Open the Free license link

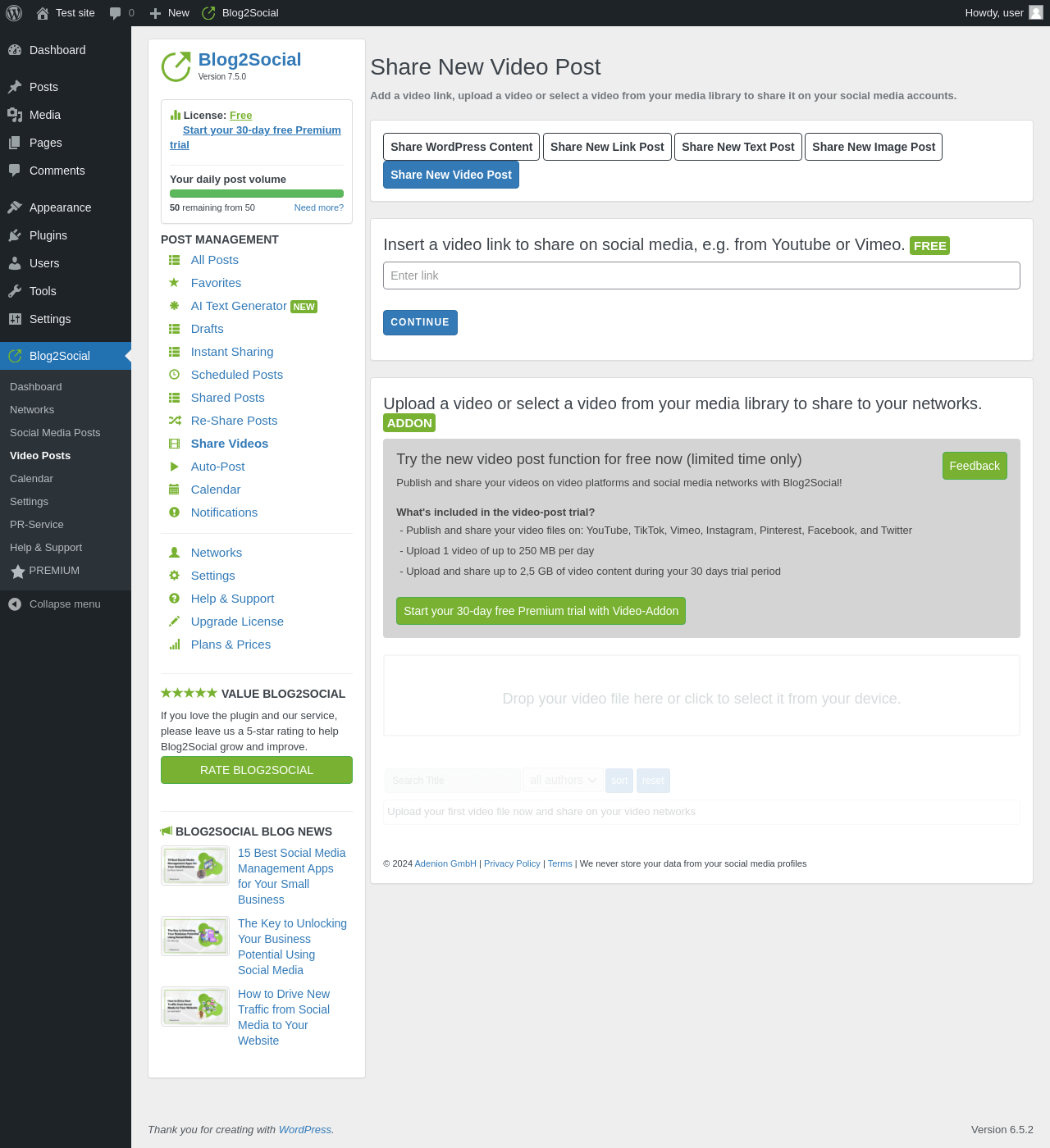[x=240, y=116]
